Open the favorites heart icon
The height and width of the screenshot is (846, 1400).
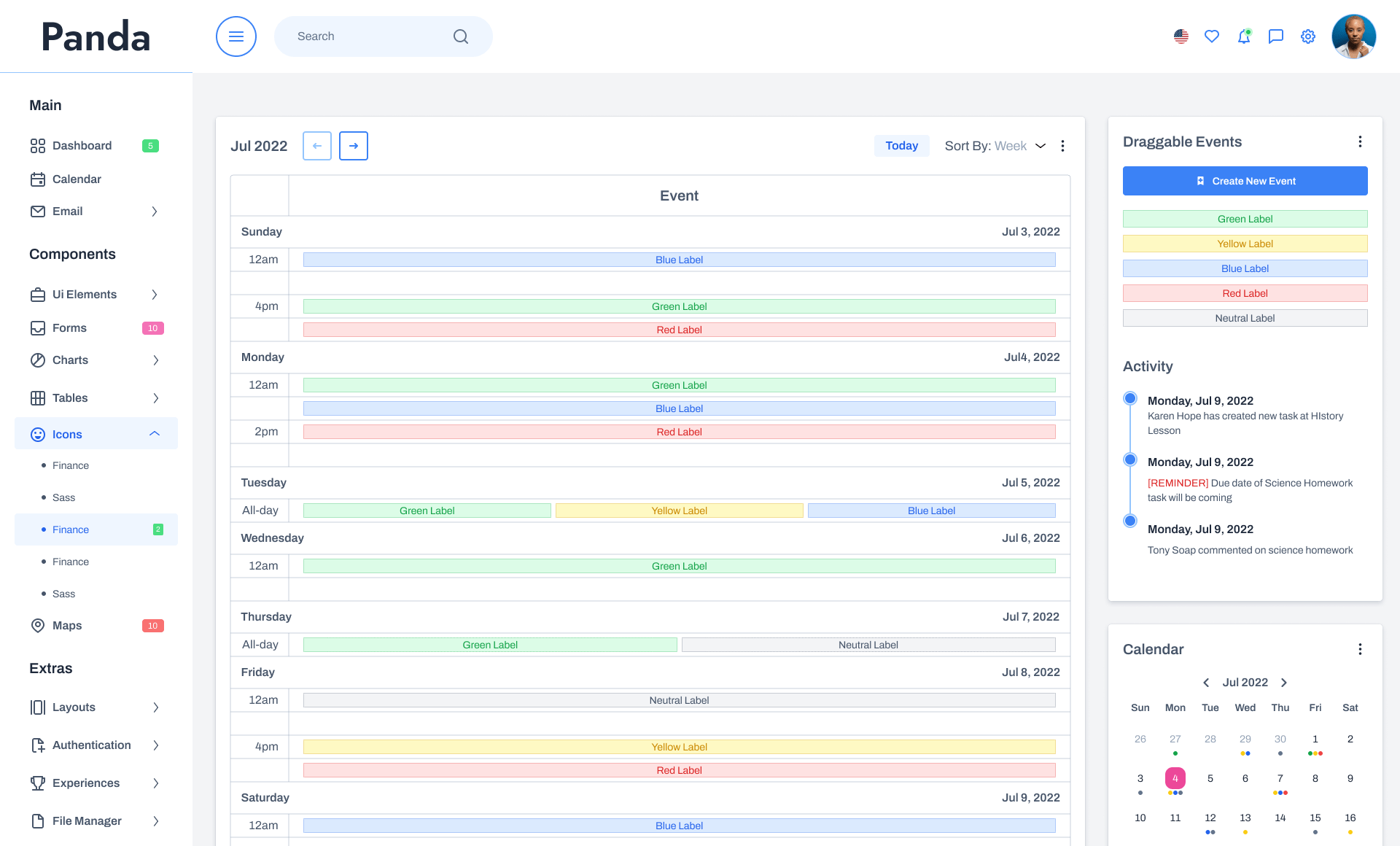click(1212, 36)
